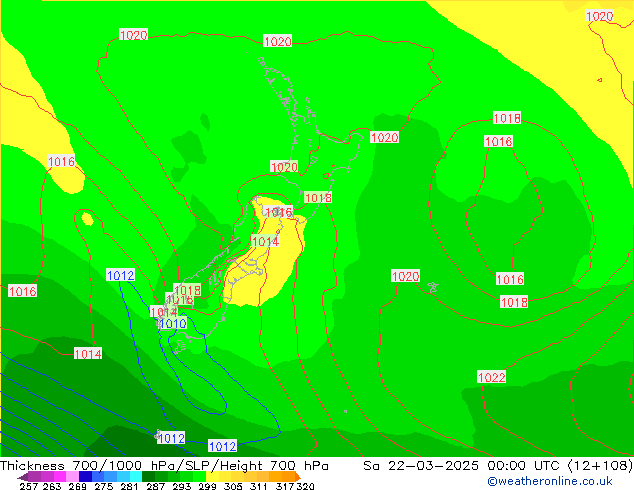Click the orange arrow ending the color scale
Viewport: 634px width, 490px height.
(298, 476)
